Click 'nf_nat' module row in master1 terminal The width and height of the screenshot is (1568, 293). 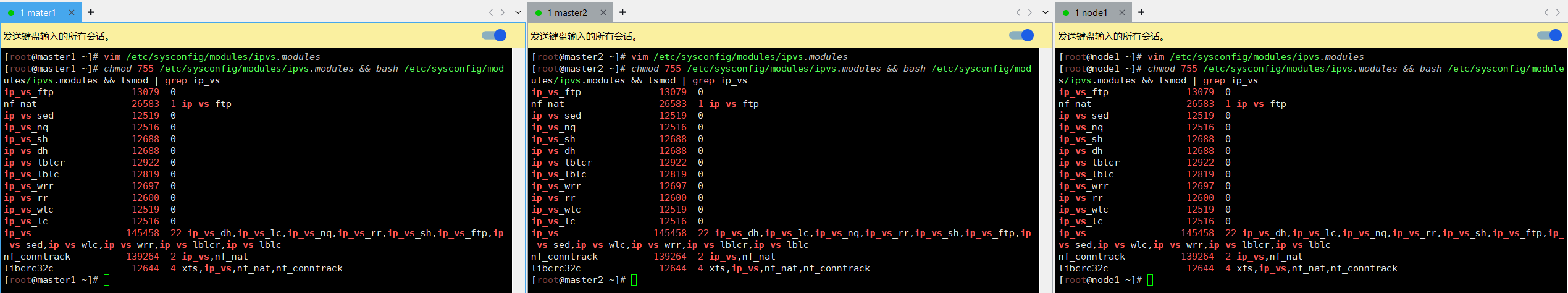coord(117,104)
